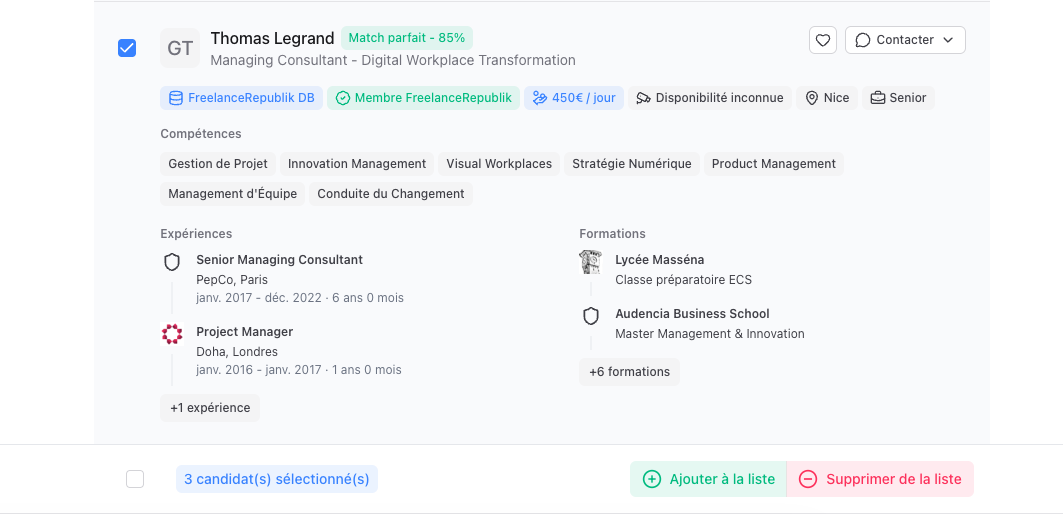Click Audencia Business School formation title

(x=692, y=314)
